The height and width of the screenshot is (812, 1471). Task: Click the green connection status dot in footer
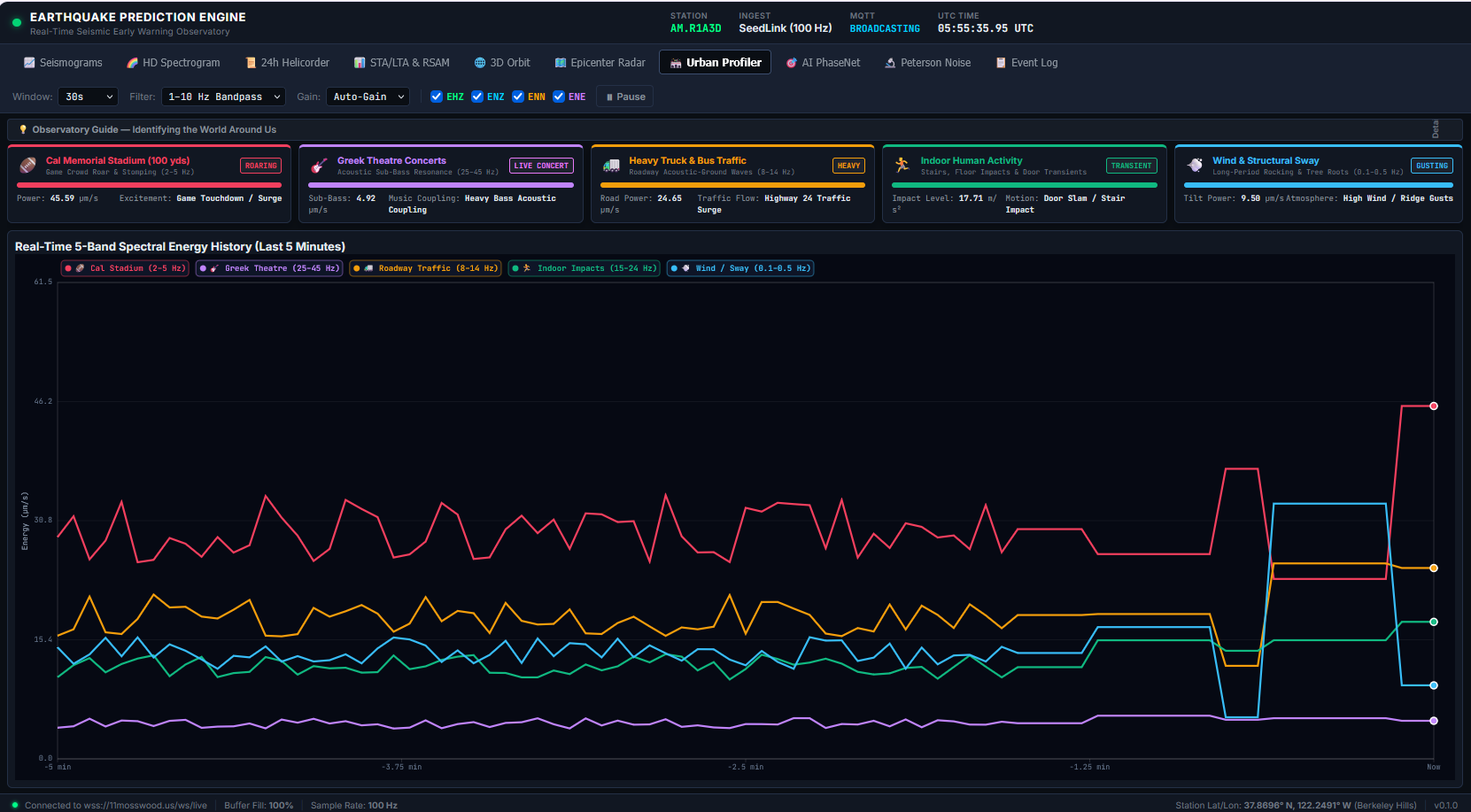(15, 805)
